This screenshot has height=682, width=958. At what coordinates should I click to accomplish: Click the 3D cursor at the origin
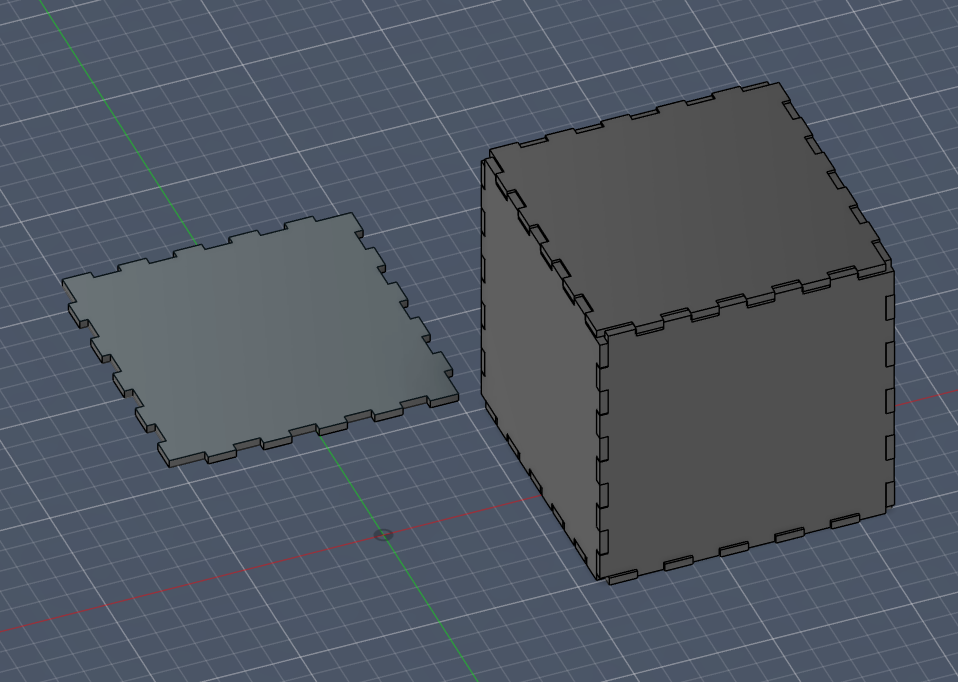coord(383,535)
